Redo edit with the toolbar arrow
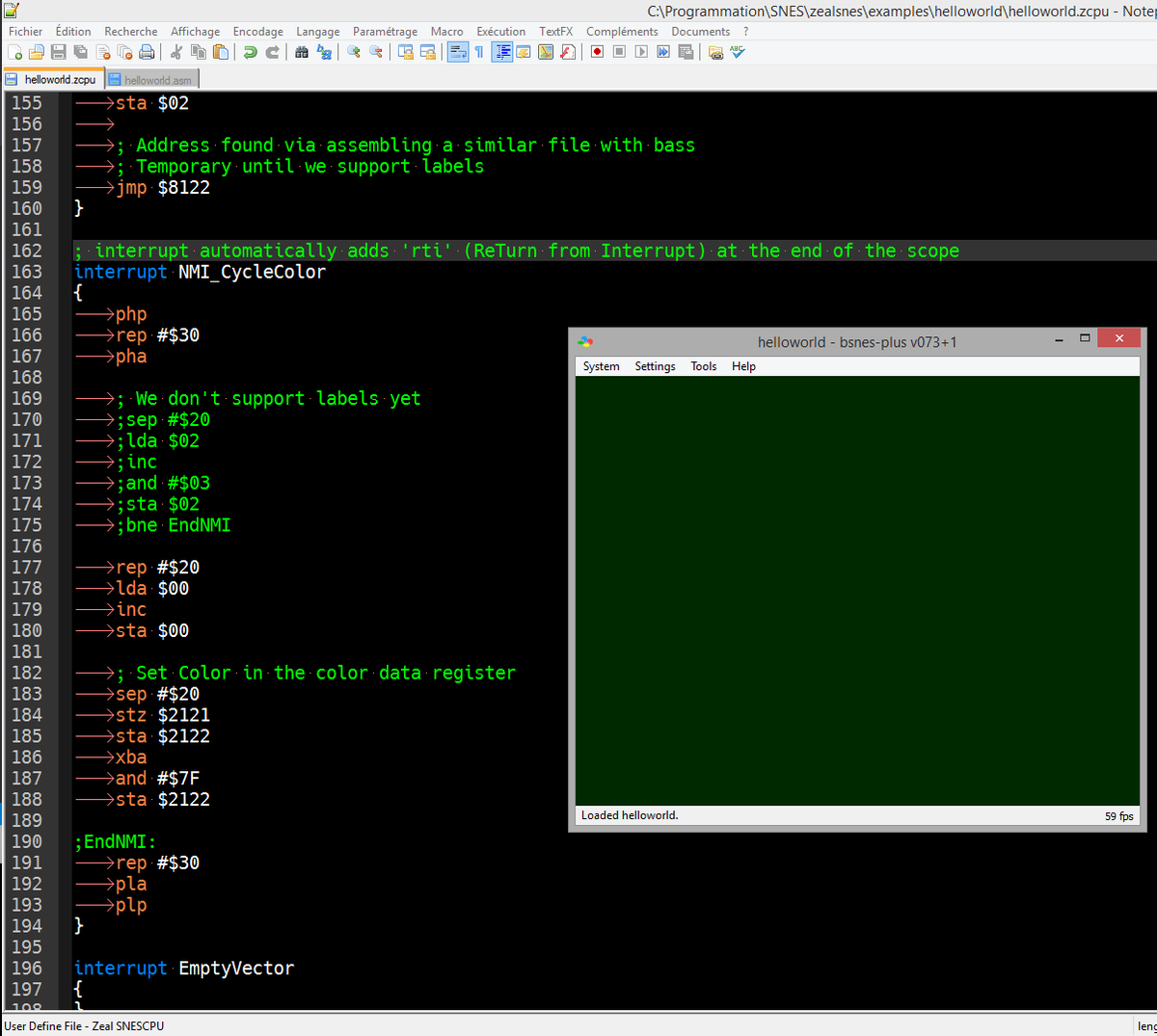Screen dimensions: 1157x1036 (x=272, y=52)
